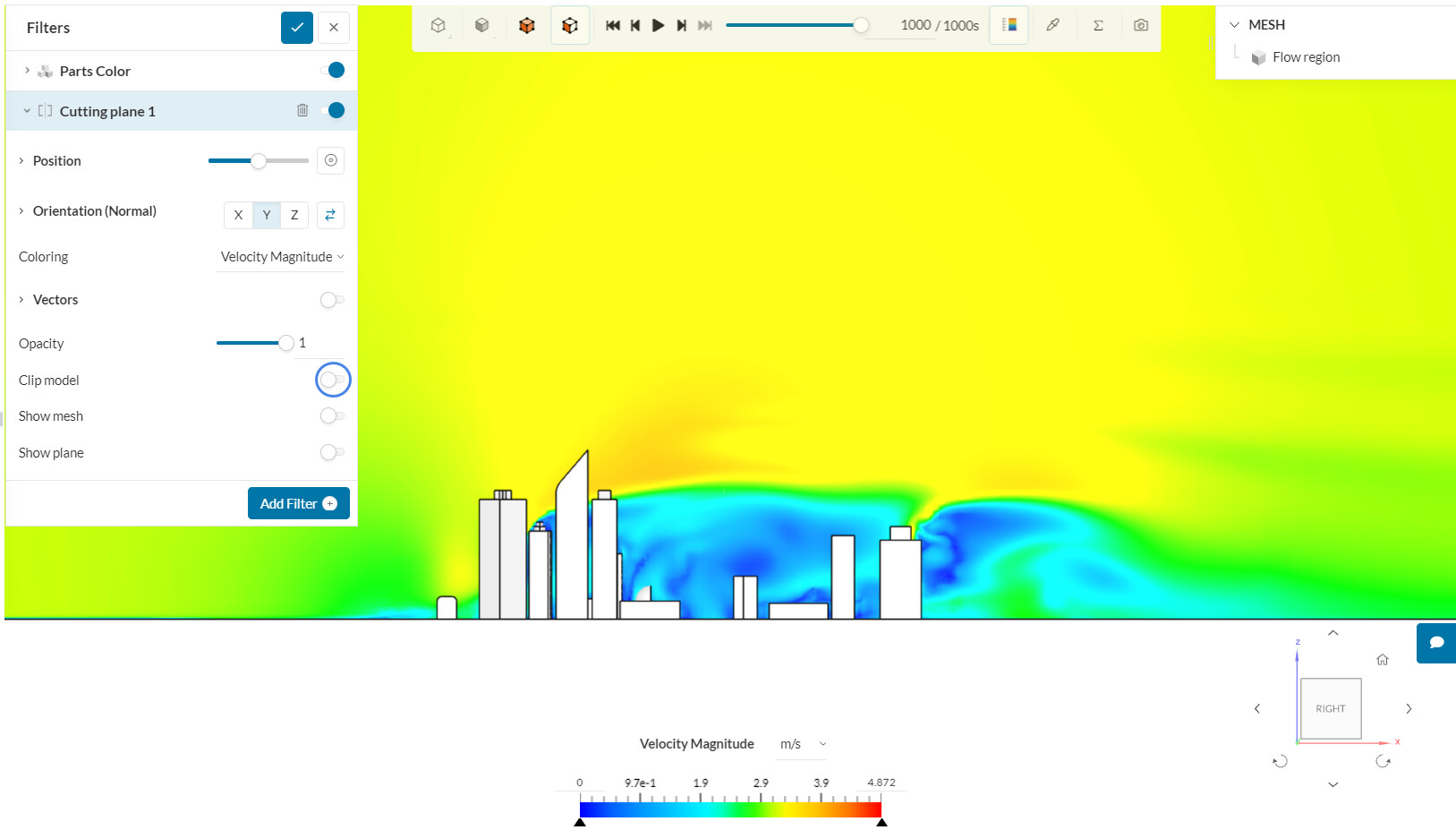Collapse the MESH tree section
The width and height of the screenshot is (1456, 830).
[x=1235, y=25]
